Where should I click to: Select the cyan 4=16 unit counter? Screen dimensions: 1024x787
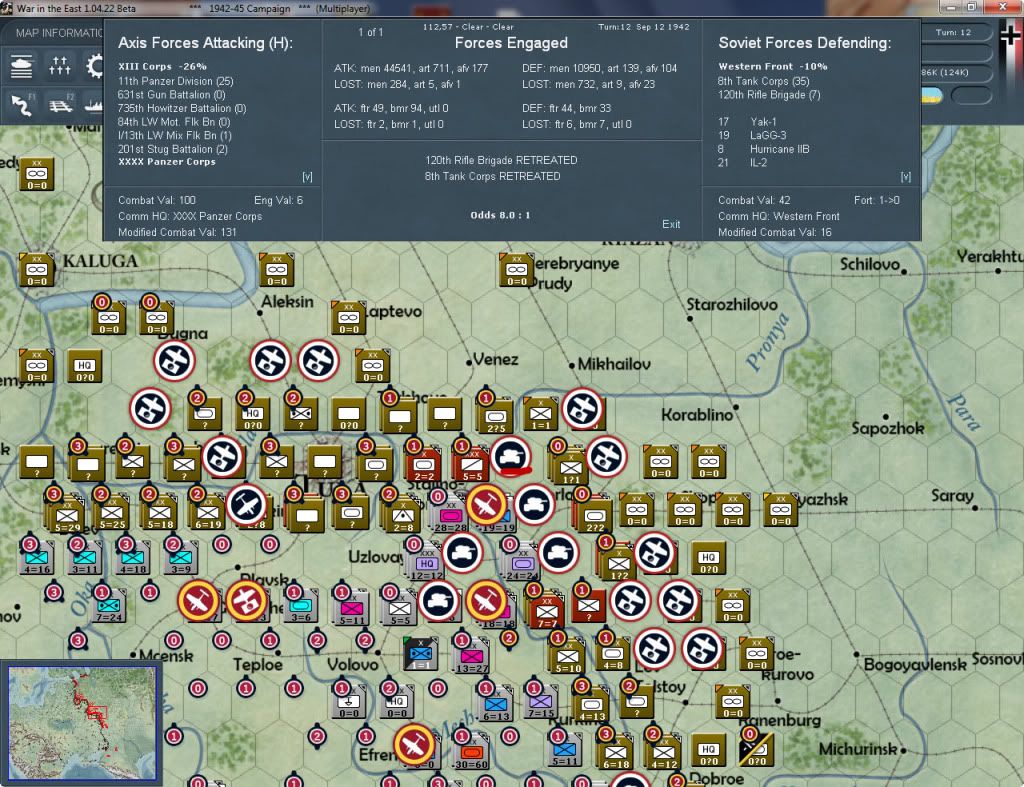37,558
